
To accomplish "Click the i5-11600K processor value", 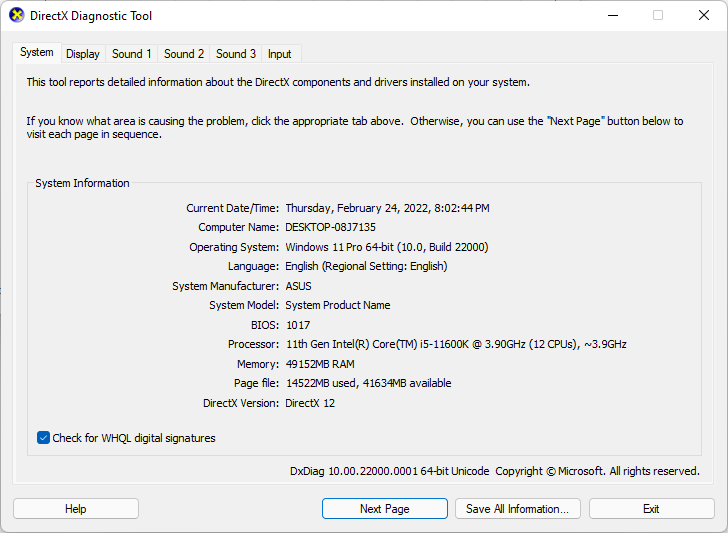I will pos(456,344).
